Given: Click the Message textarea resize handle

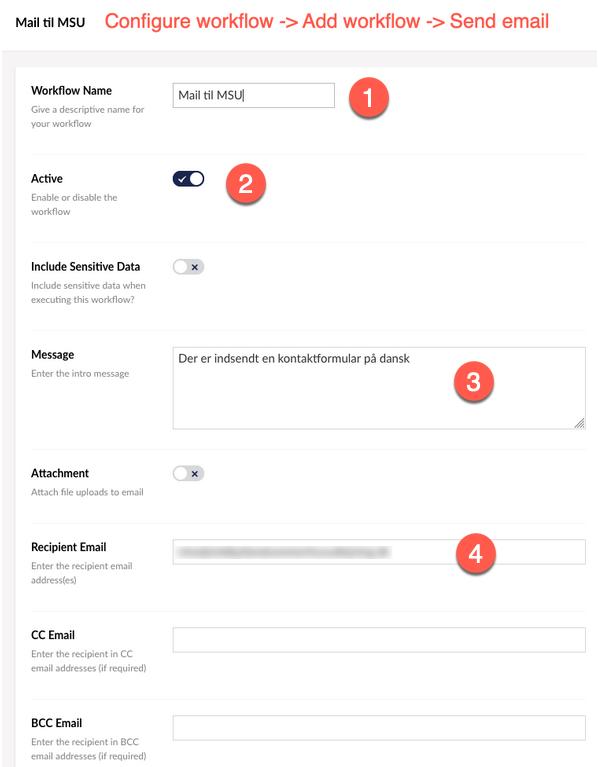Looking at the screenshot, I should (x=579, y=424).
